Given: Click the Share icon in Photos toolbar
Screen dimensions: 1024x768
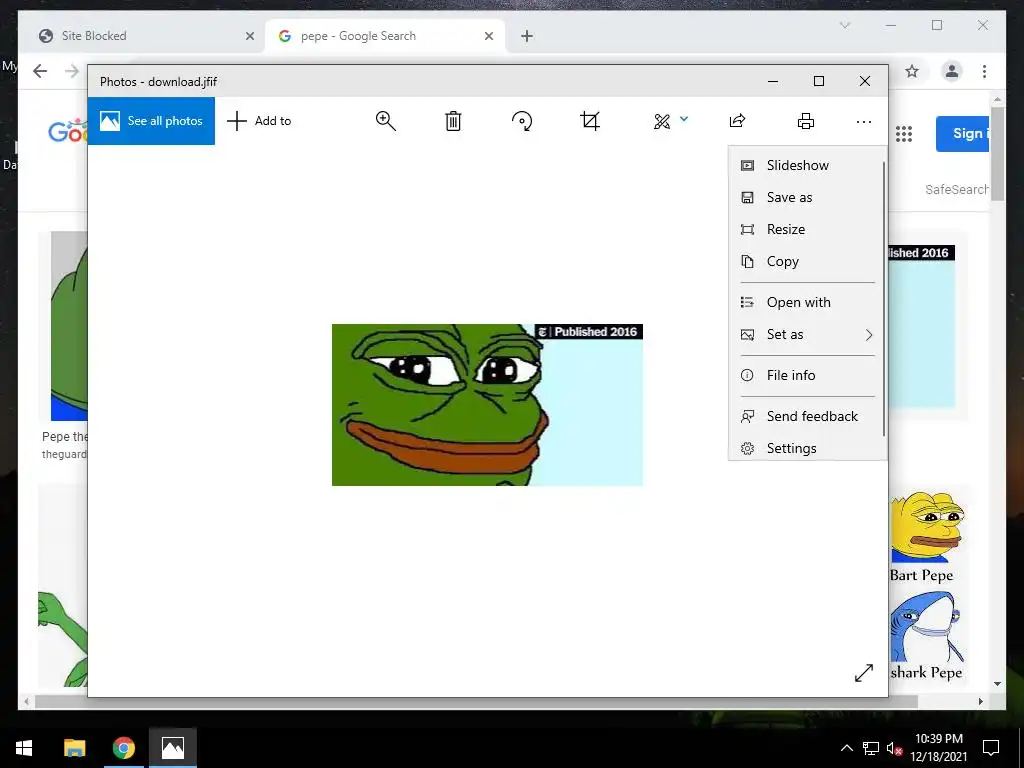Looking at the screenshot, I should click(737, 121).
